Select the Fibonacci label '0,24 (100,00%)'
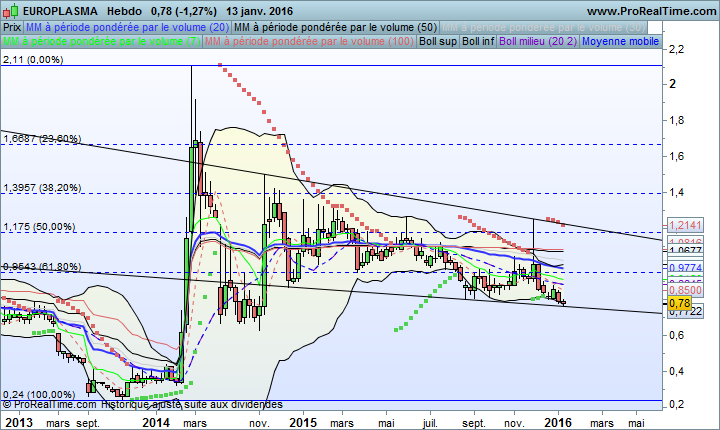Screen dimensions: 720x430 (39, 395)
